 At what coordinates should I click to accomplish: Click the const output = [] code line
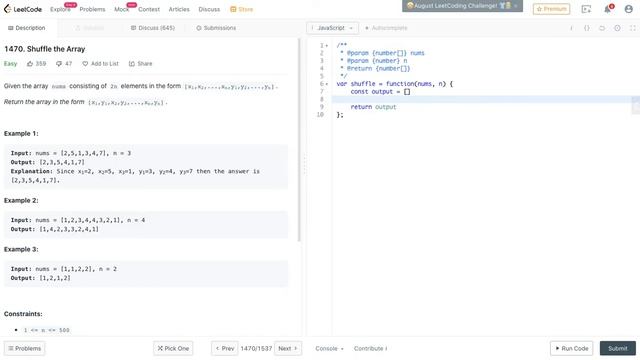(x=380, y=92)
